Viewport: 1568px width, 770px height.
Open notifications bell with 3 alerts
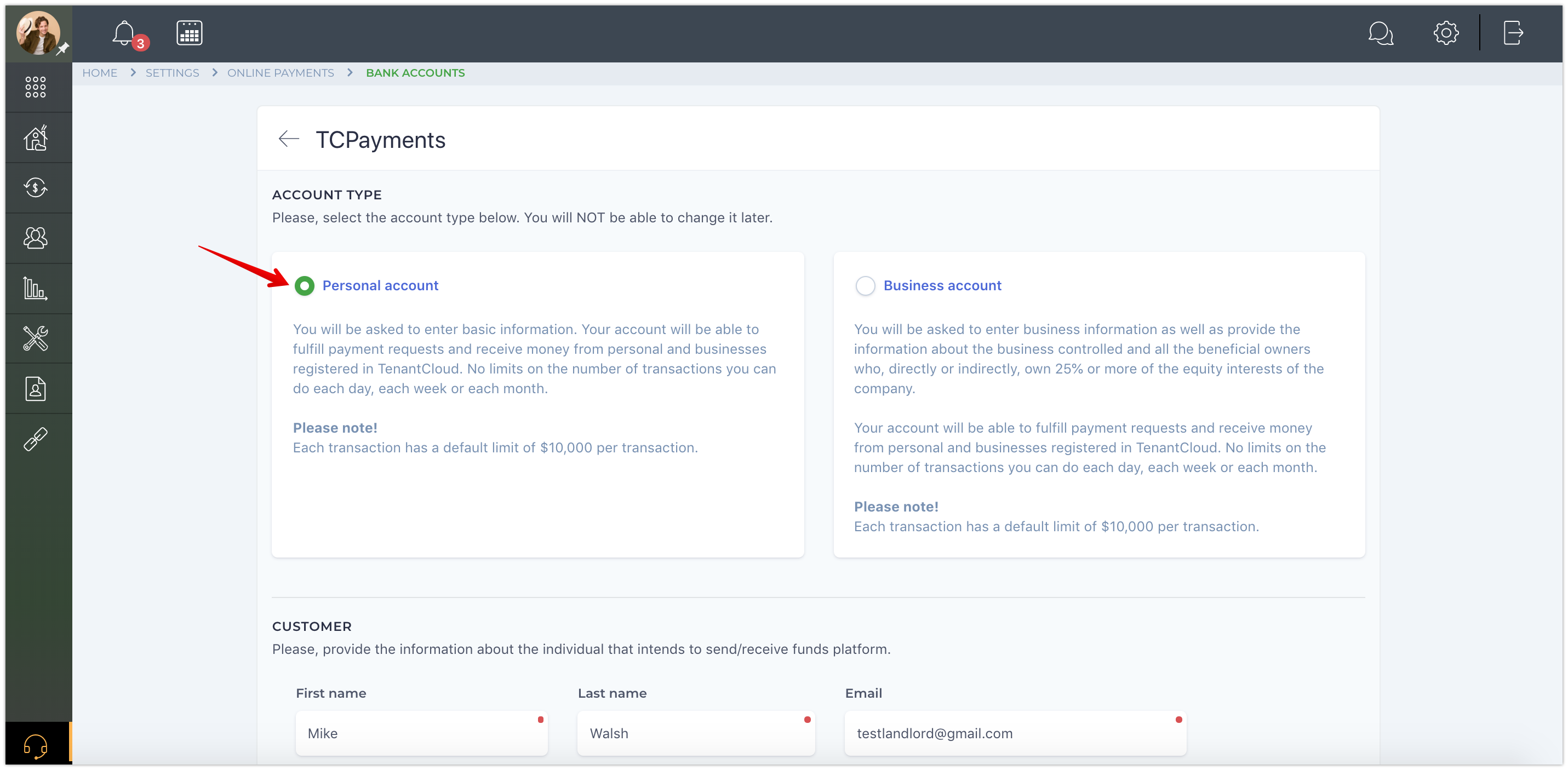click(x=124, y=33)
